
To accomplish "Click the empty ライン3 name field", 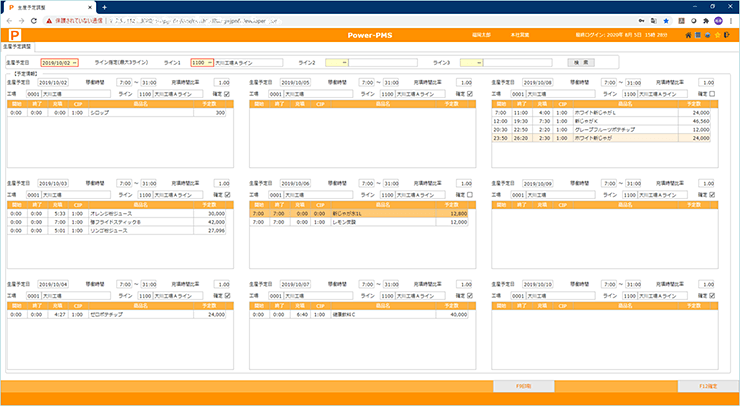I will click(518, 63).
